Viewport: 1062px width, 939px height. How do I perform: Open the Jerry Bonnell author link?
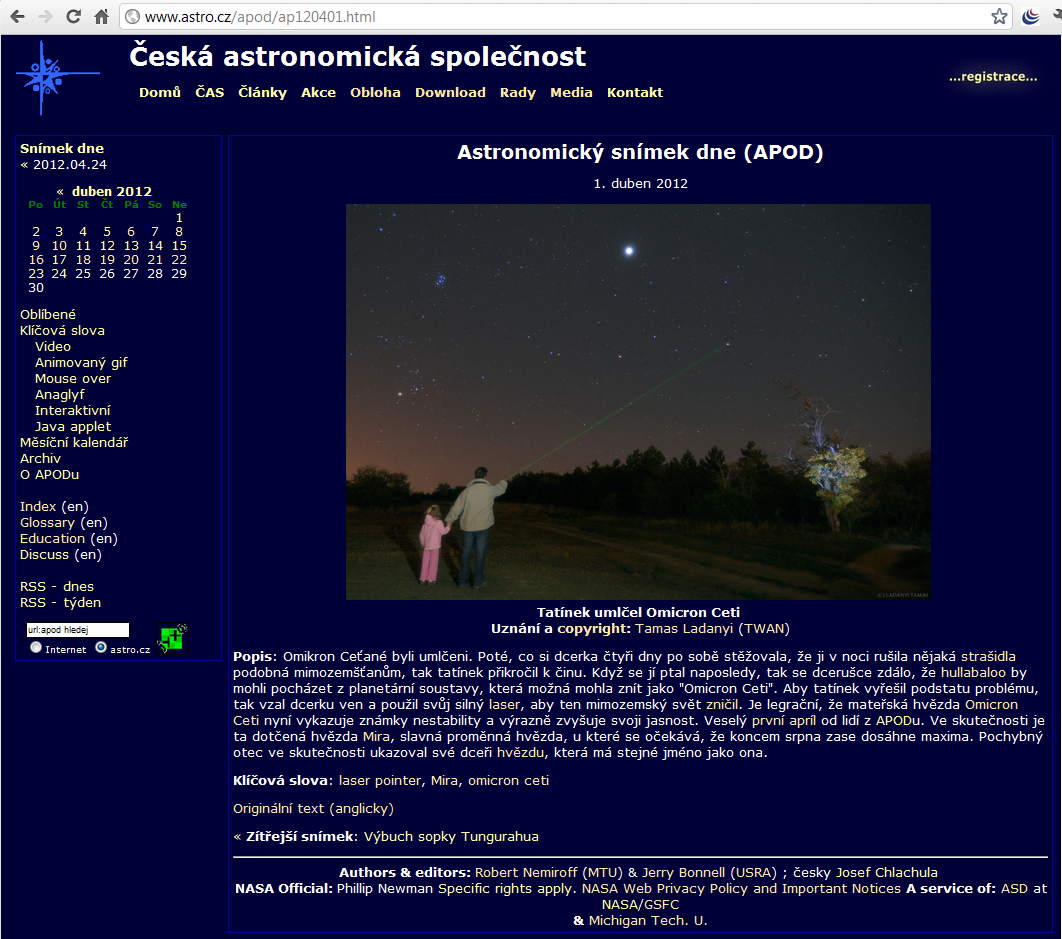[683, 873]
